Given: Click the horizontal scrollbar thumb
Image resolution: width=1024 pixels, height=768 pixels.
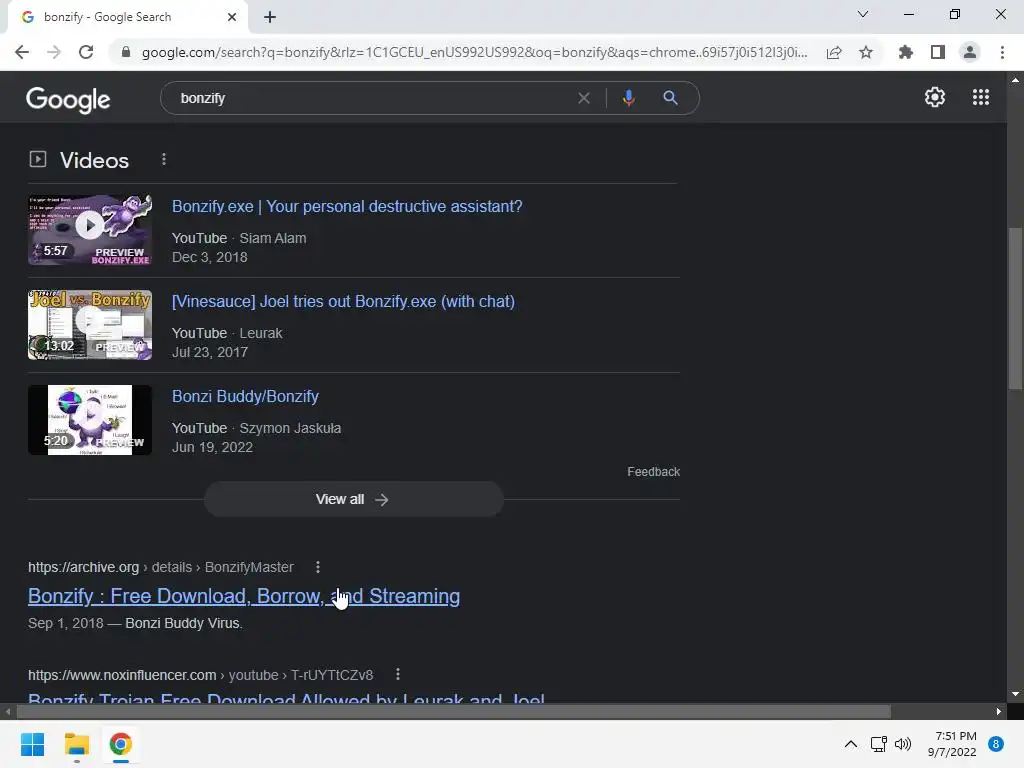Looking at the screenshot, I should coord(453,711).
